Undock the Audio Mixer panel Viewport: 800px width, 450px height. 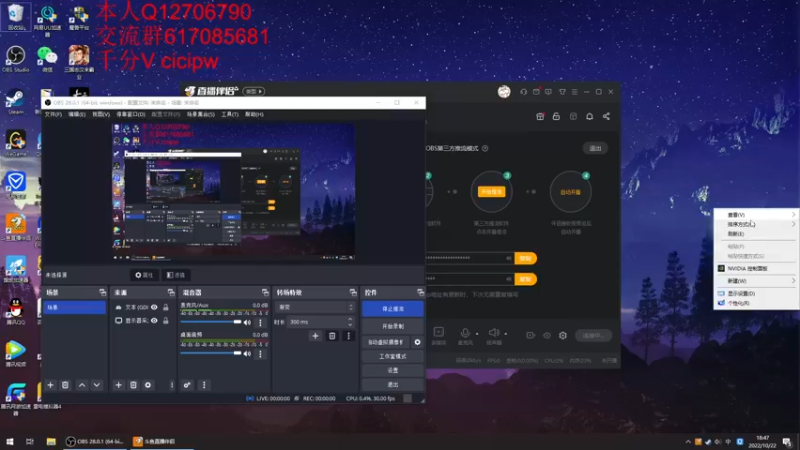(x=265, y=292)
